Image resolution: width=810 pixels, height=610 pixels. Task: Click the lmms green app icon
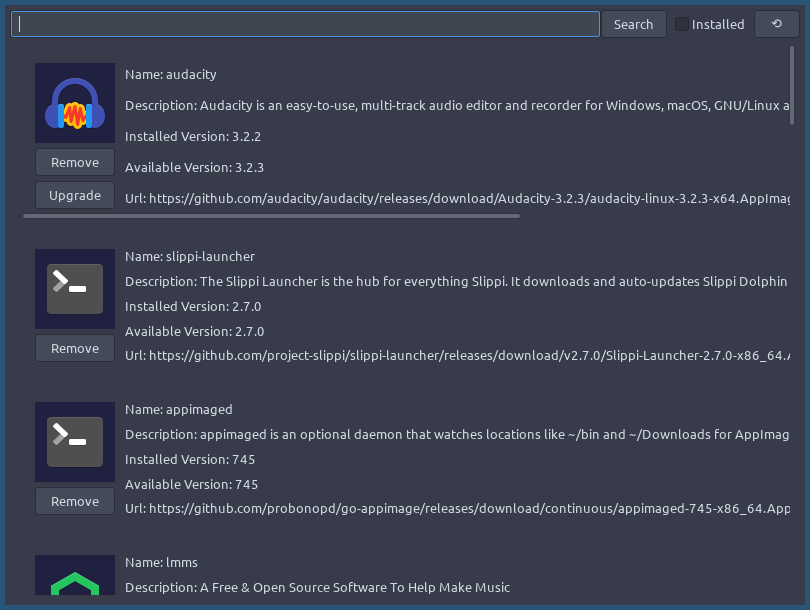pyautogui.click(x=75, y=575)
